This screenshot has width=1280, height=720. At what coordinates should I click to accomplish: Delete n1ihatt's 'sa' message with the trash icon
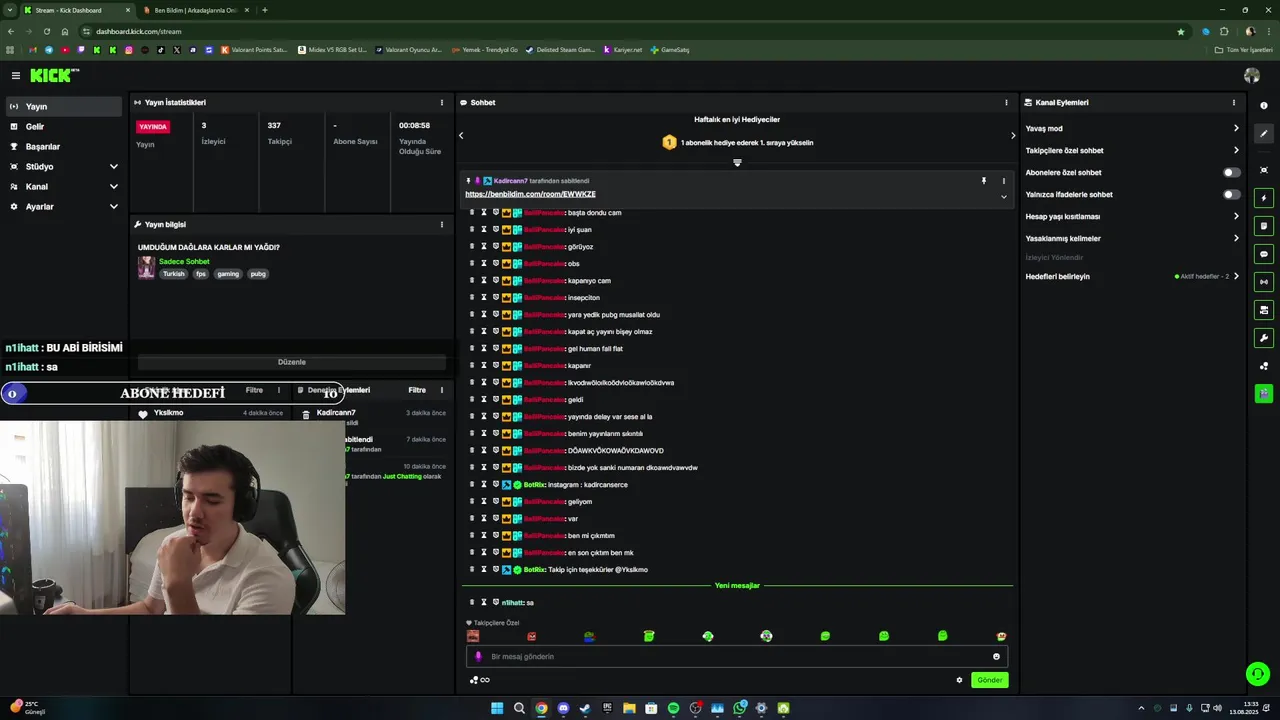[472, 602]
